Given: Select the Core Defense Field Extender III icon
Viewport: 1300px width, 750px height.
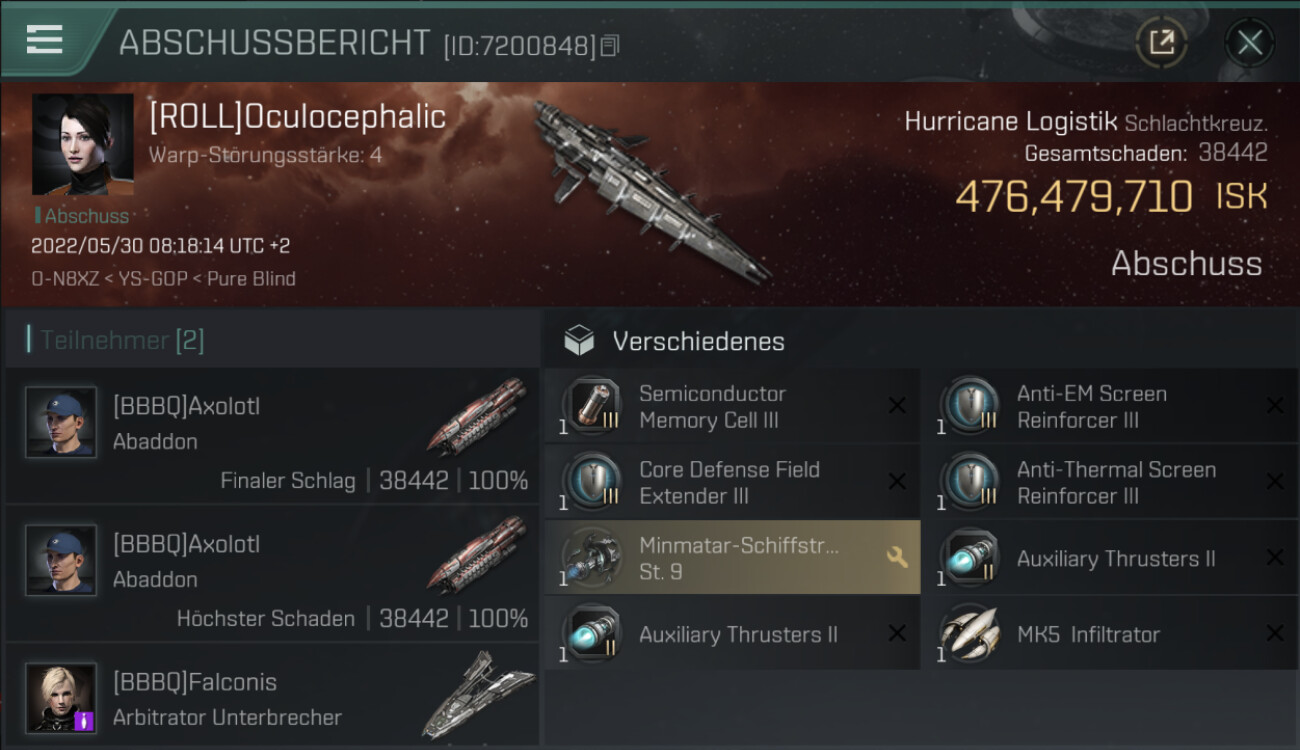Looking at the screenshot, I should 591,482.
